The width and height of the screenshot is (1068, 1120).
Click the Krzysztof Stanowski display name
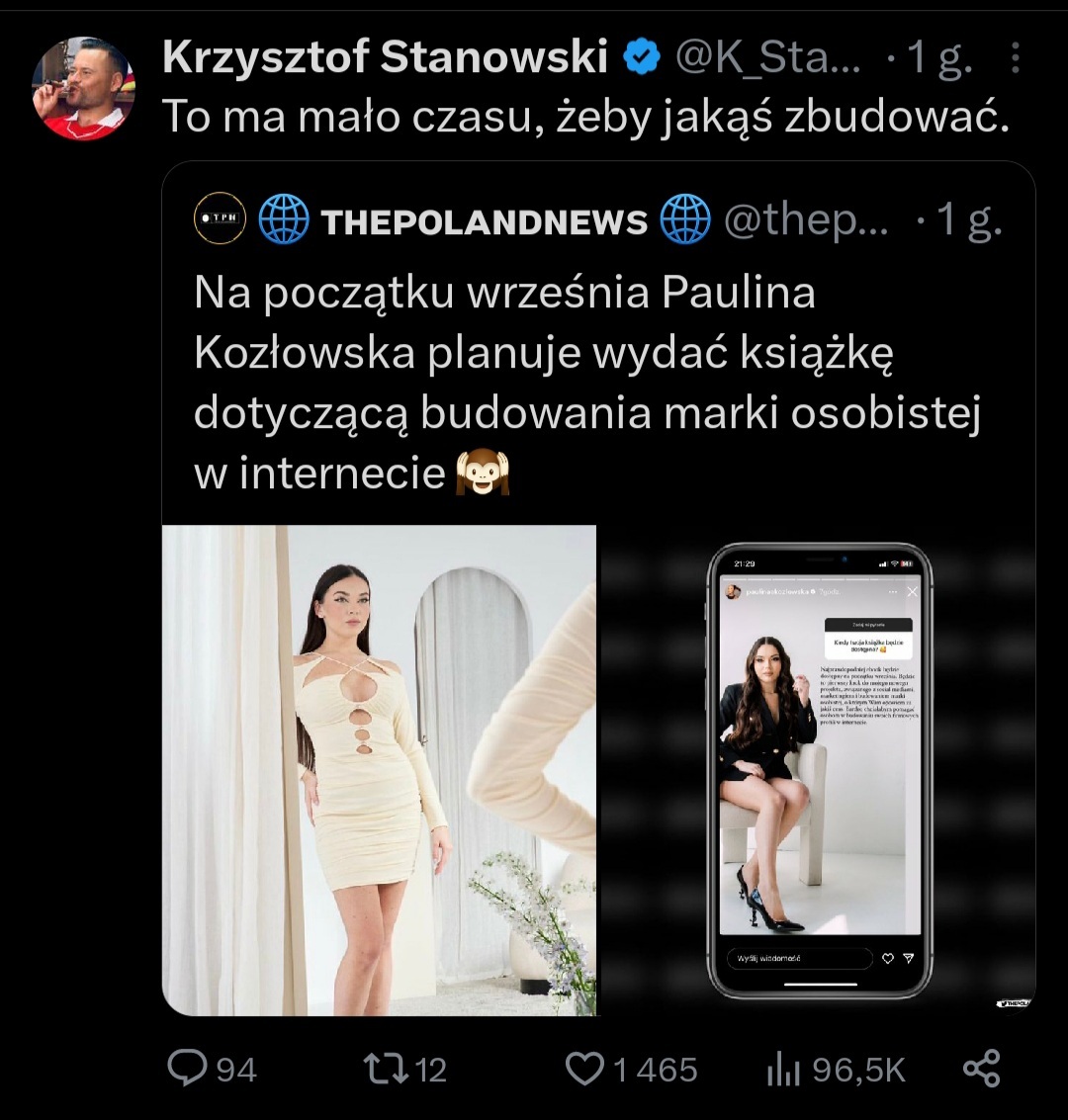385,59
